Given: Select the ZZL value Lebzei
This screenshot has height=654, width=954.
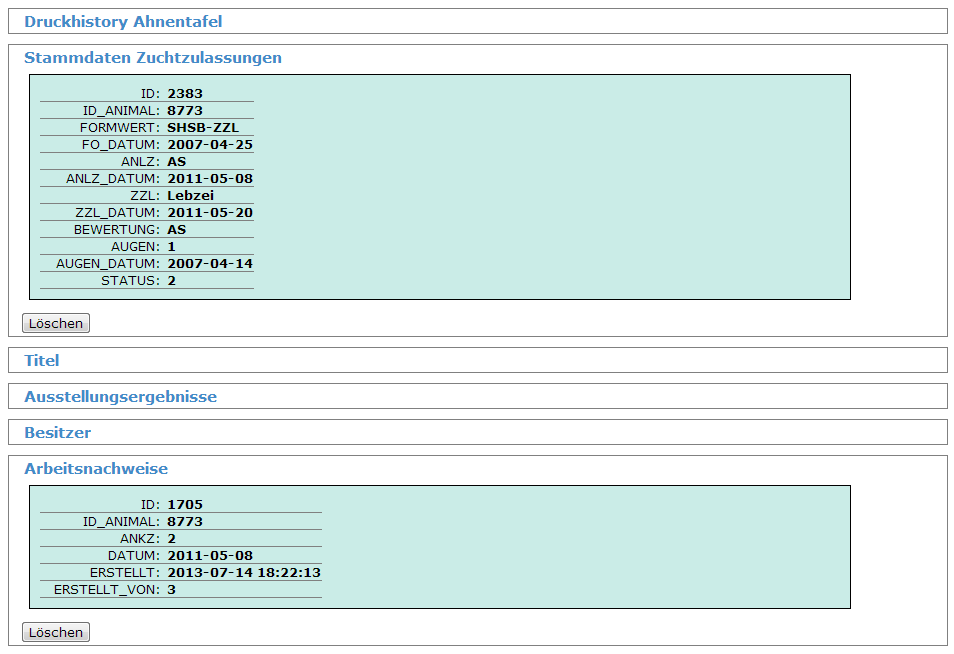Looking at the screenshot, I should 190,196.
